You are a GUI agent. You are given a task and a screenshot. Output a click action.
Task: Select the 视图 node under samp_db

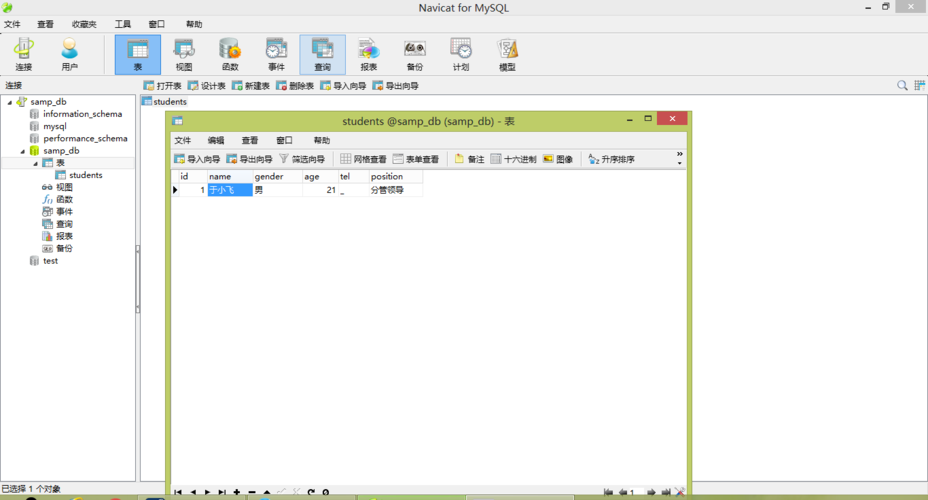(64, 187)
